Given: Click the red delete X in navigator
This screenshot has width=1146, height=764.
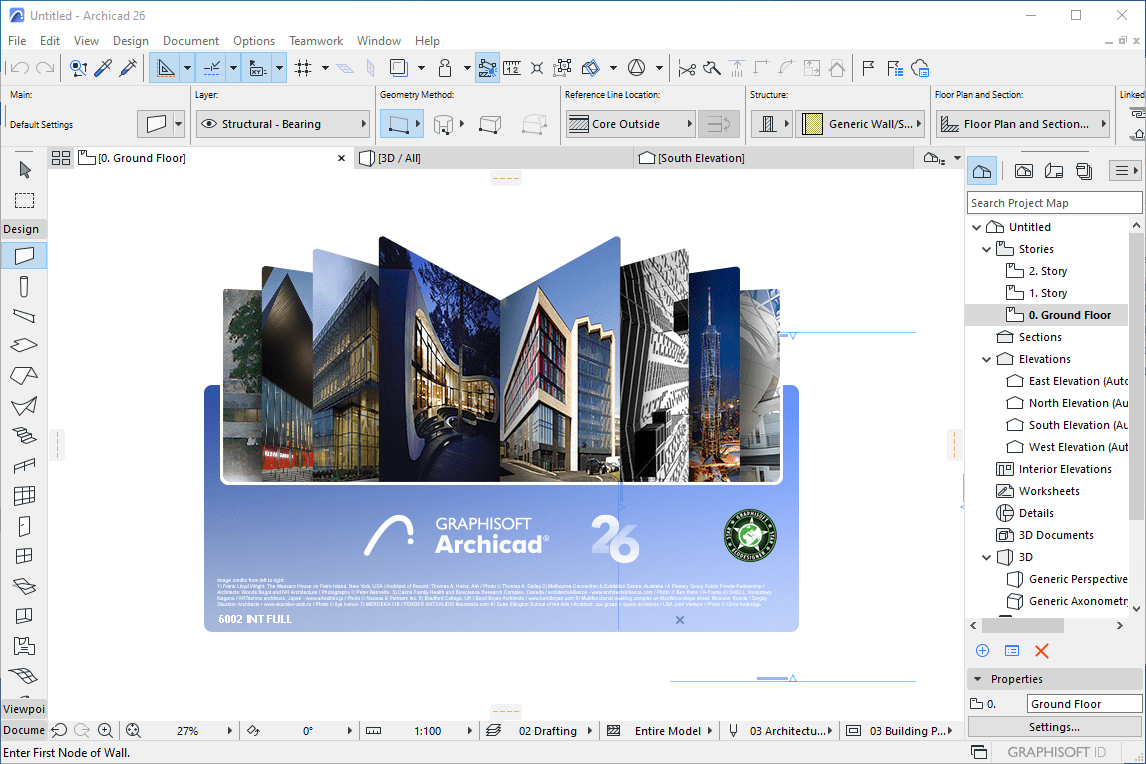Looking at the screenshot, I should [1041, 651].
